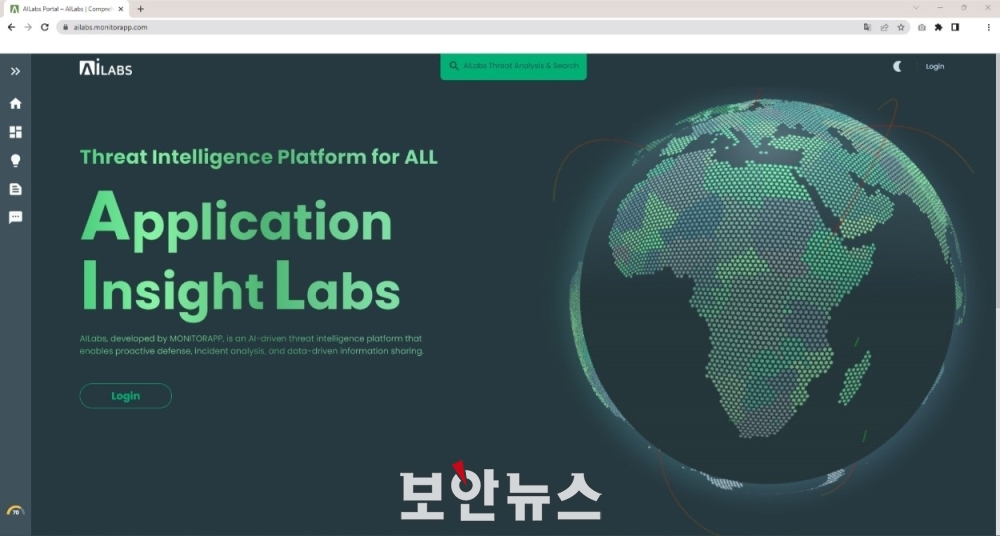
Task: Open the document reports sidebar icon
Action: tap(15, 189)
